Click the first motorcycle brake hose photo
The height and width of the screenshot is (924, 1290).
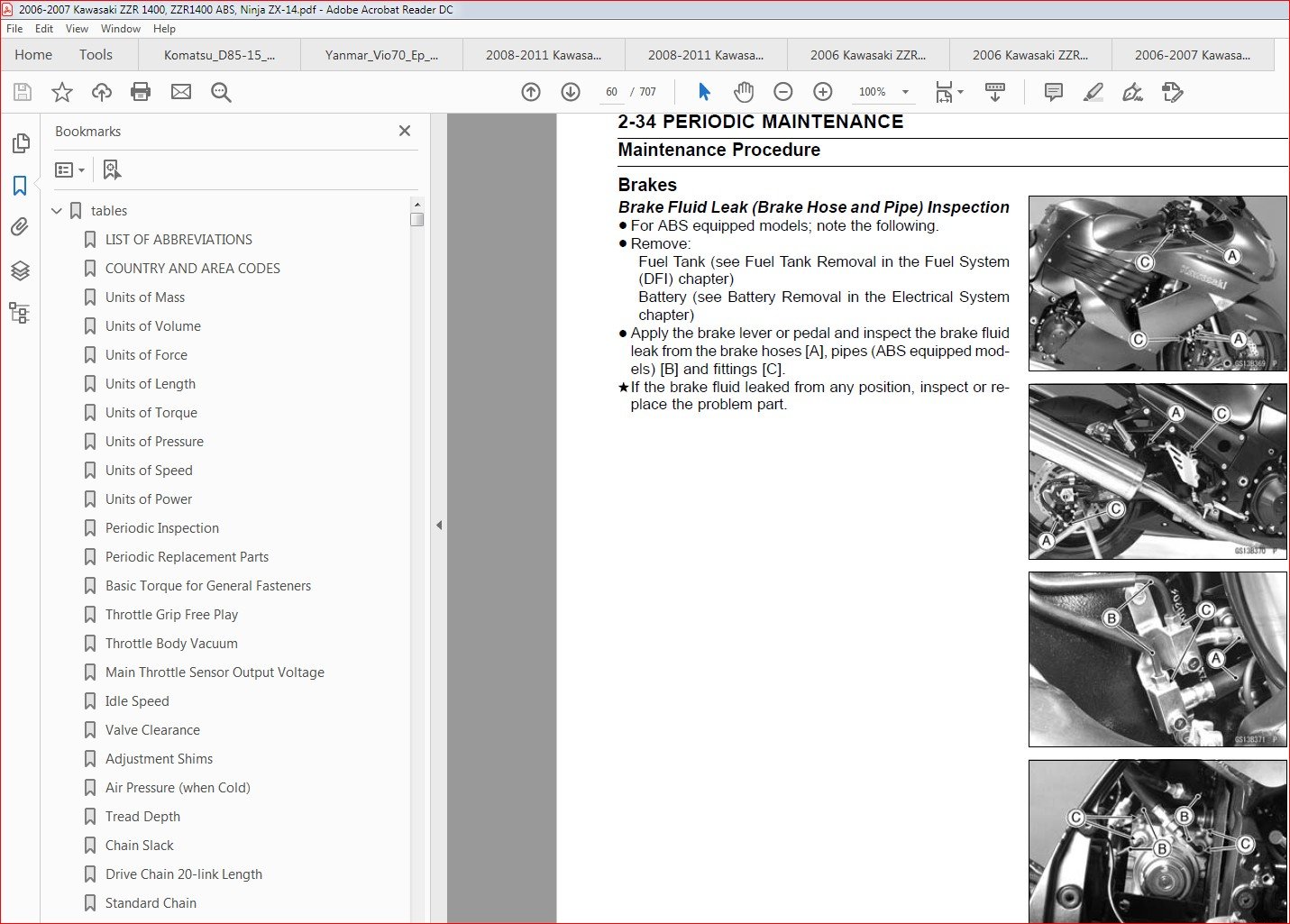click(x=1157, y=284)
